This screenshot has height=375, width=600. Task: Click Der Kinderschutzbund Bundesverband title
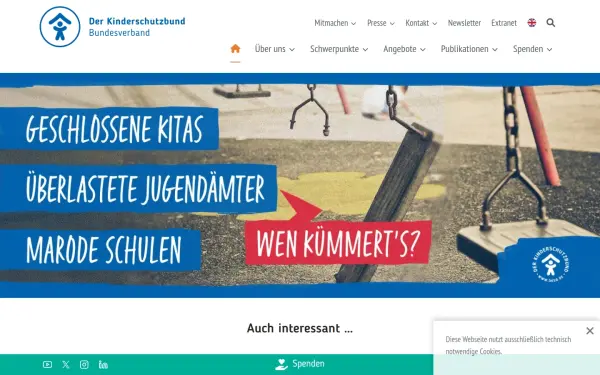(137, 27)
